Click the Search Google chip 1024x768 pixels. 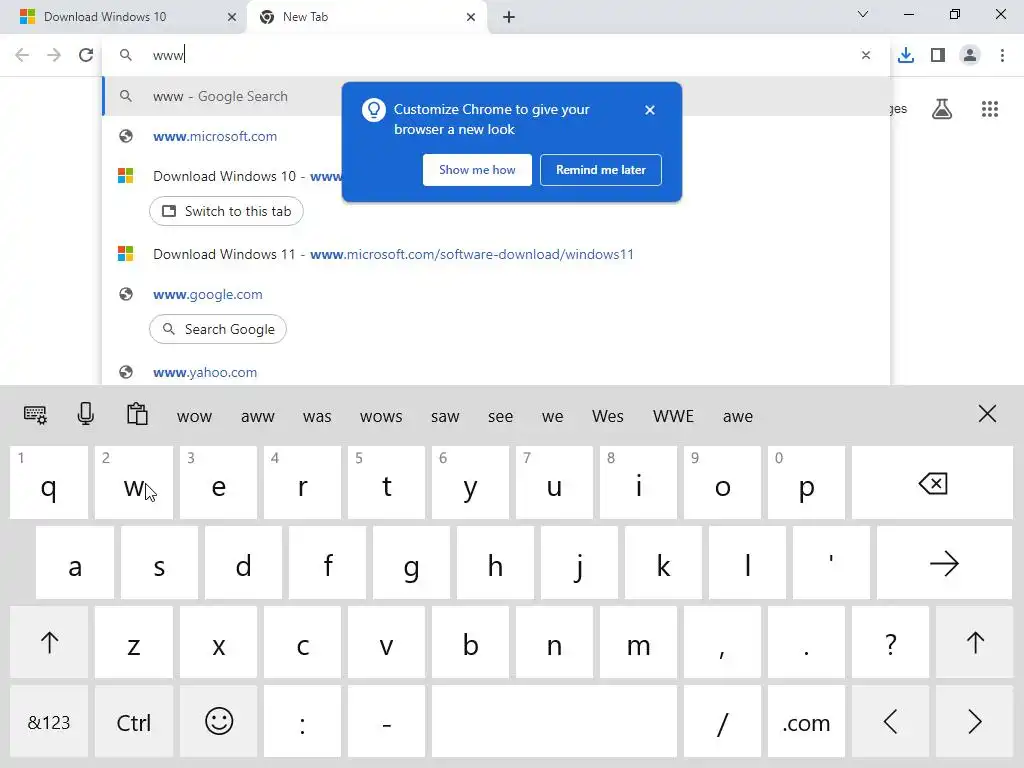217,329
